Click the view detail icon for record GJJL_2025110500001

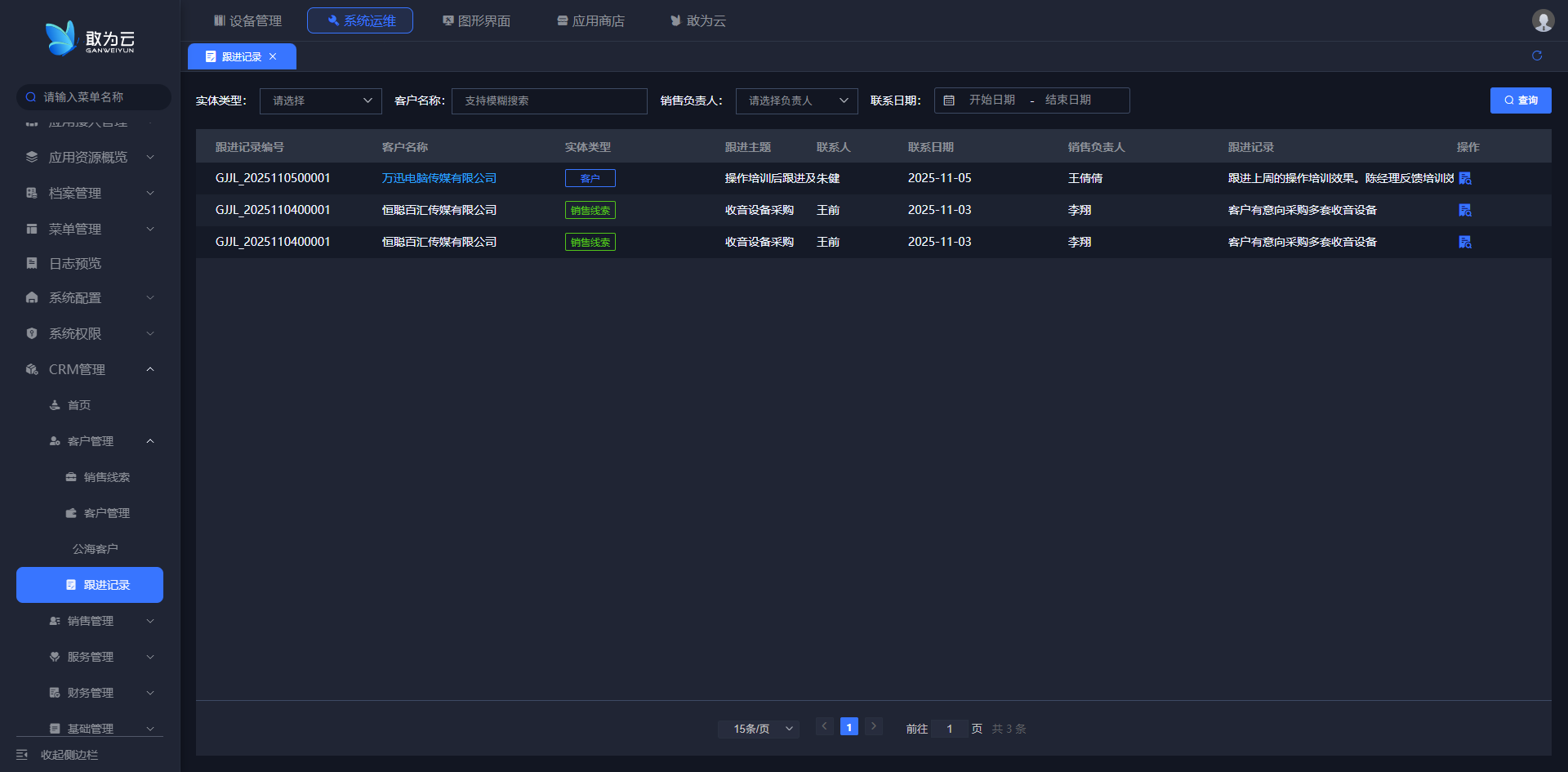(1465, 178)
